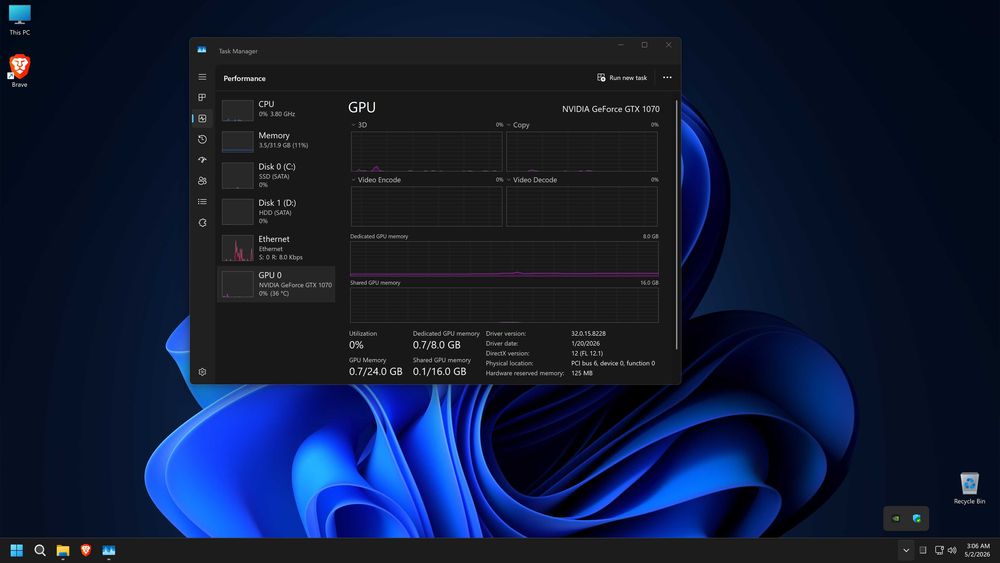
Task: Click the Task Manager title bar app icon
Action: pyautogui.click(x=202, y=50)
